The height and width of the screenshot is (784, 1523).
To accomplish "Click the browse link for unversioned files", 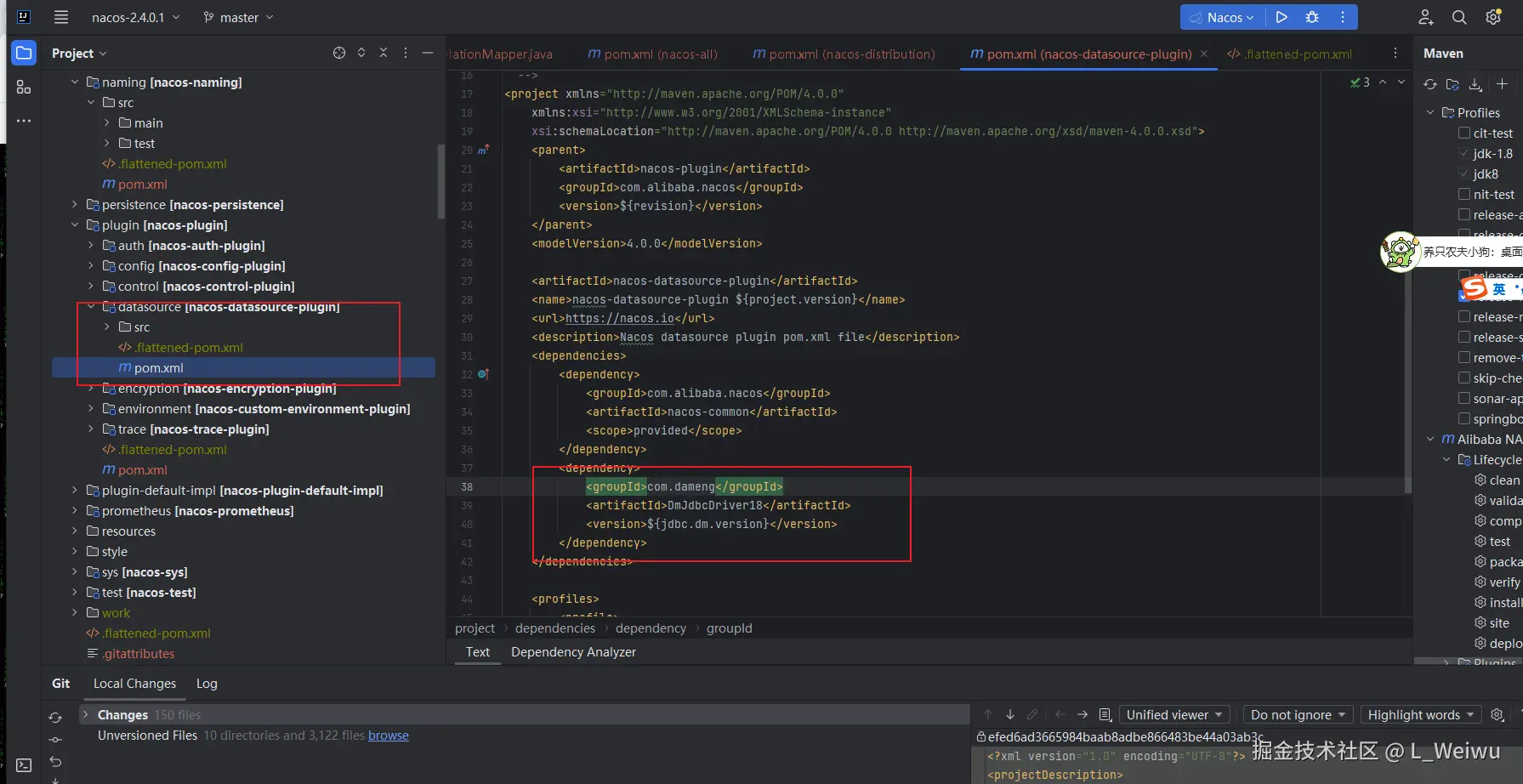I will point(388,736).
